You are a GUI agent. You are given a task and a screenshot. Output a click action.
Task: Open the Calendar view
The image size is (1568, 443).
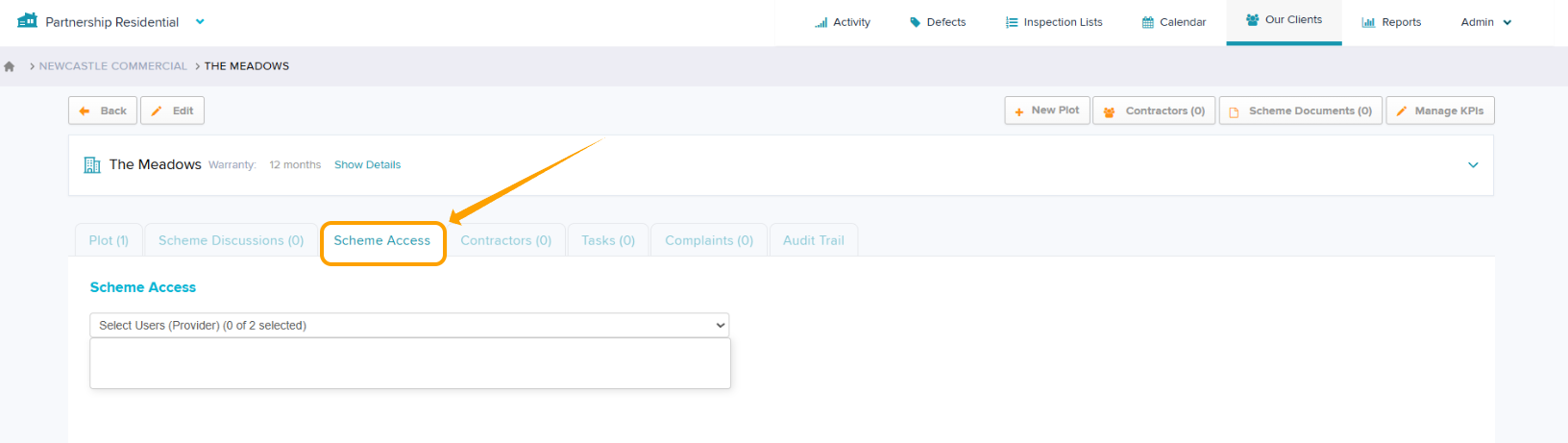coord(1174,22)
